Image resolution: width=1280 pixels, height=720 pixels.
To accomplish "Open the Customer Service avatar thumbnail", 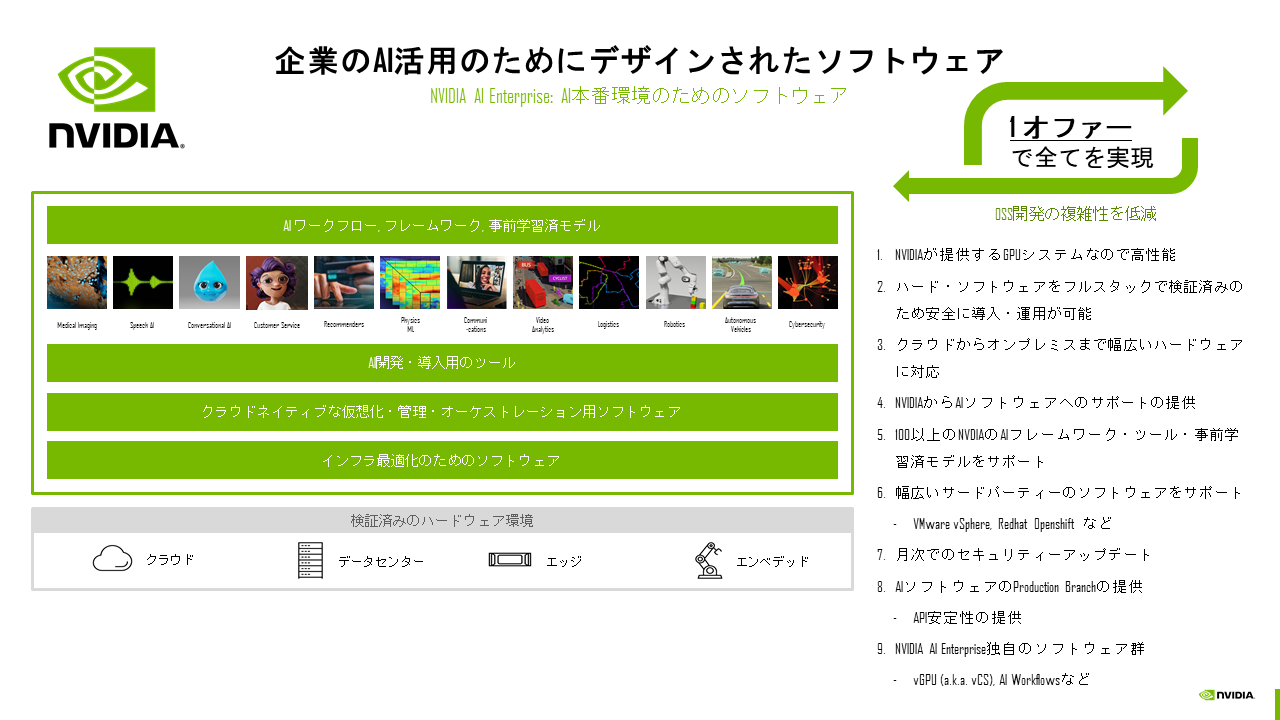I will 277,282.
